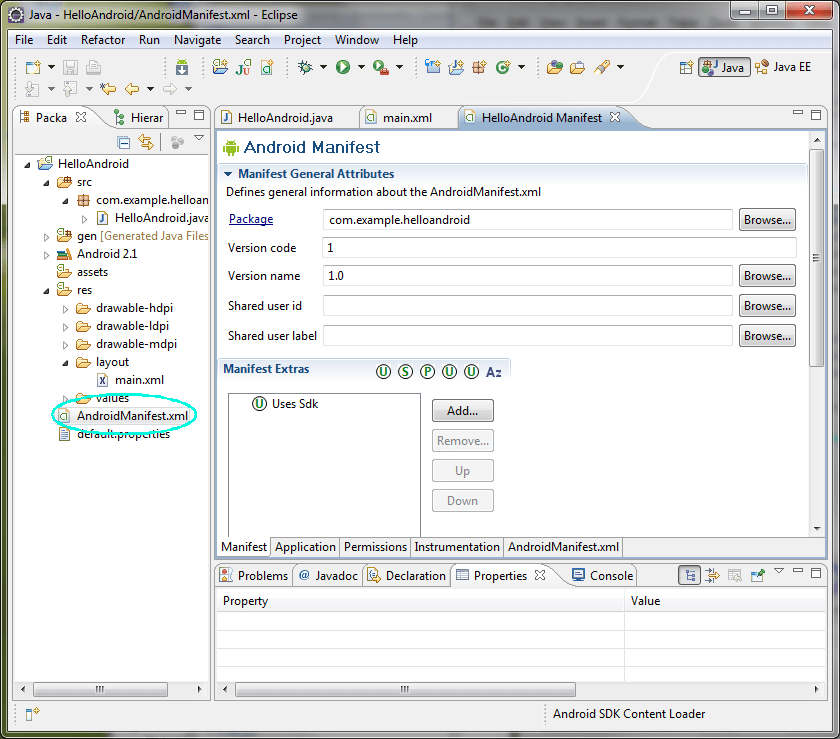
Task: Click the Debug bug icon
Action: pyautogui.click(x=305, y=67)
